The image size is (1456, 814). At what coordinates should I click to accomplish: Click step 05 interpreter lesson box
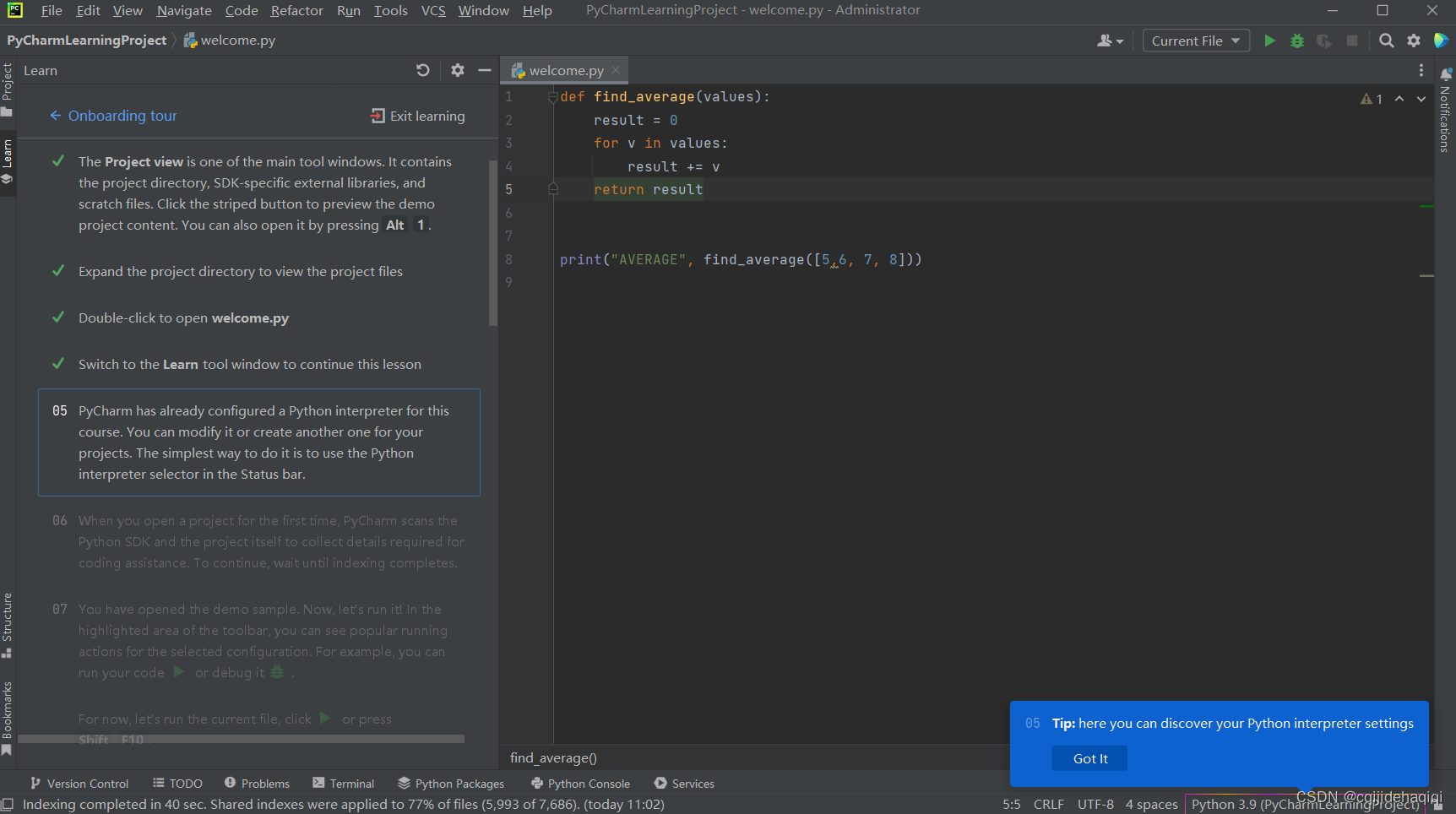click(x=259, y=442)
